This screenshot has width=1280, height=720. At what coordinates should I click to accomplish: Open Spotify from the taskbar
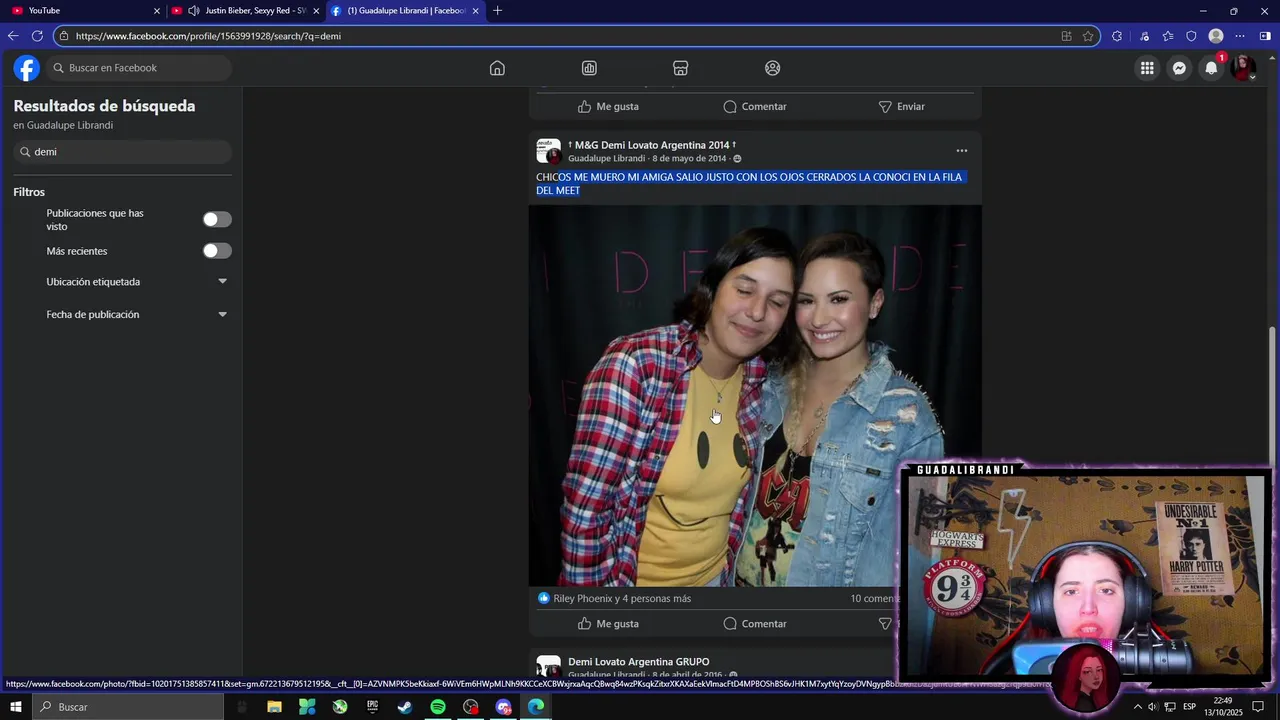click(438, 707)
